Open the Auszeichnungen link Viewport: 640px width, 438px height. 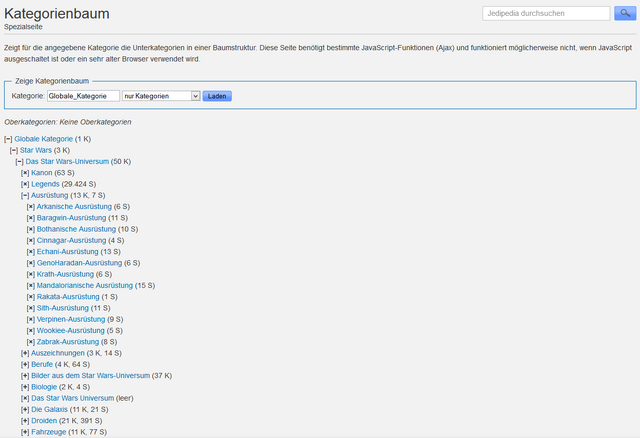[58, 353]
